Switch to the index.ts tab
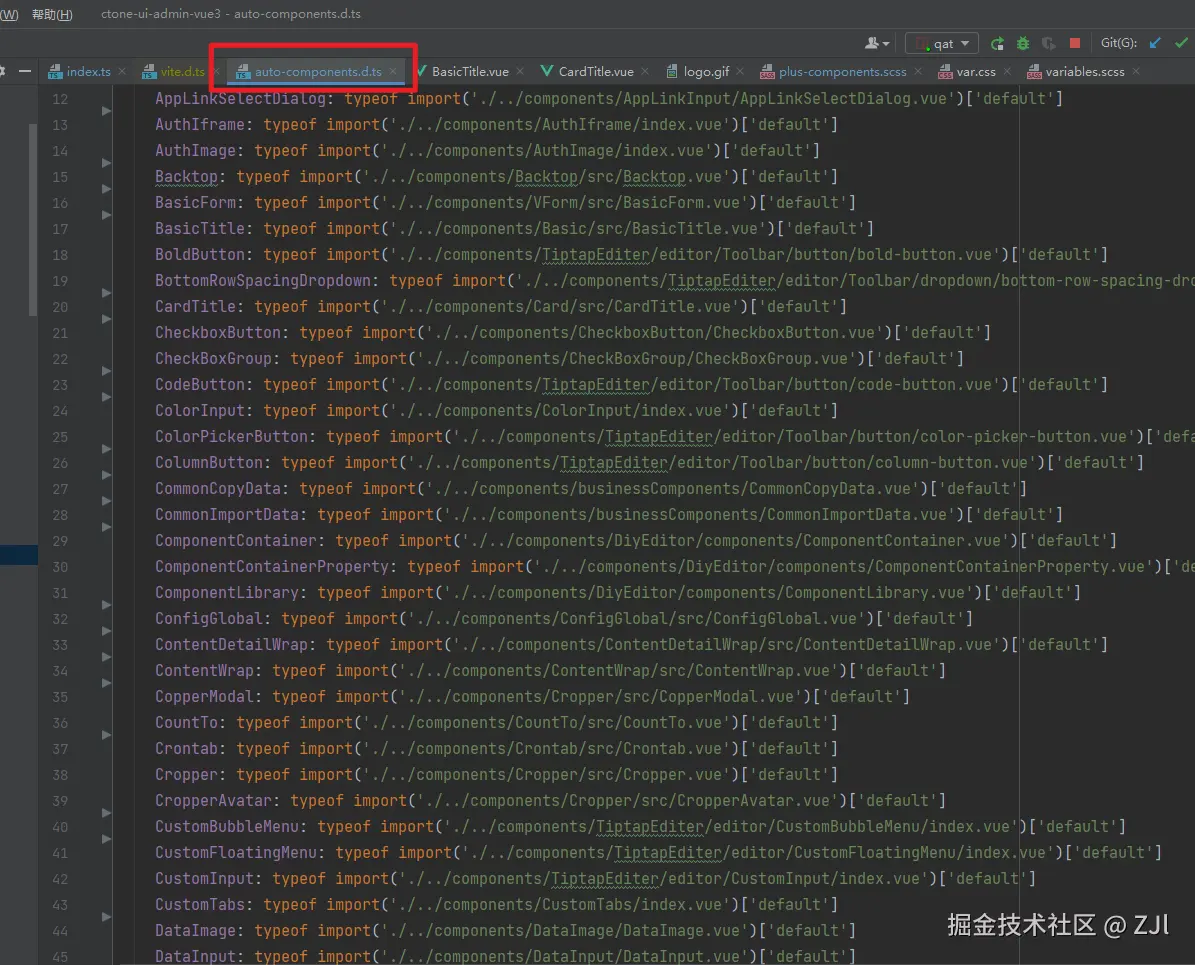This screenshot has width=1195, height=965. click(x=88, y=72)
